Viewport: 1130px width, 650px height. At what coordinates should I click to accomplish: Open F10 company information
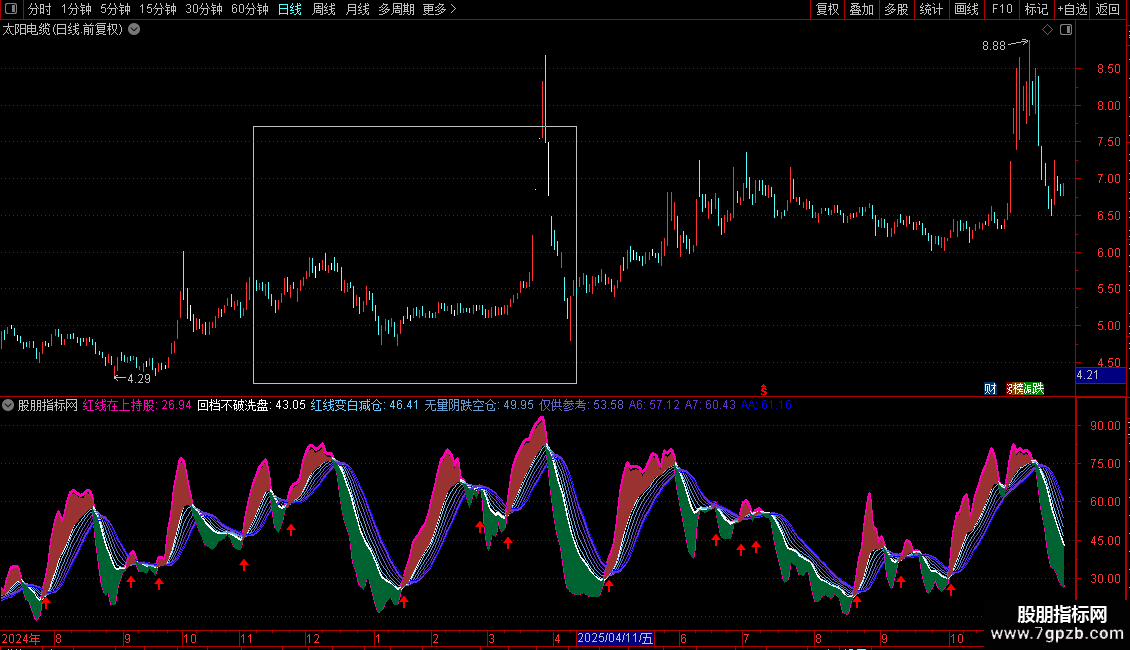(1002, 9)
